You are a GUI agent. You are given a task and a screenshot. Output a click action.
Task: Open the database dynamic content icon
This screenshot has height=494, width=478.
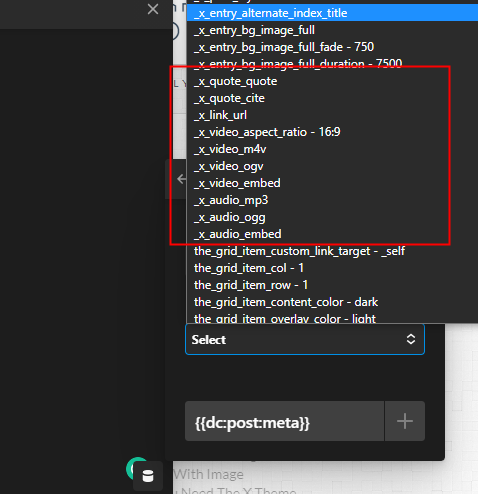(x=148, y=476)
